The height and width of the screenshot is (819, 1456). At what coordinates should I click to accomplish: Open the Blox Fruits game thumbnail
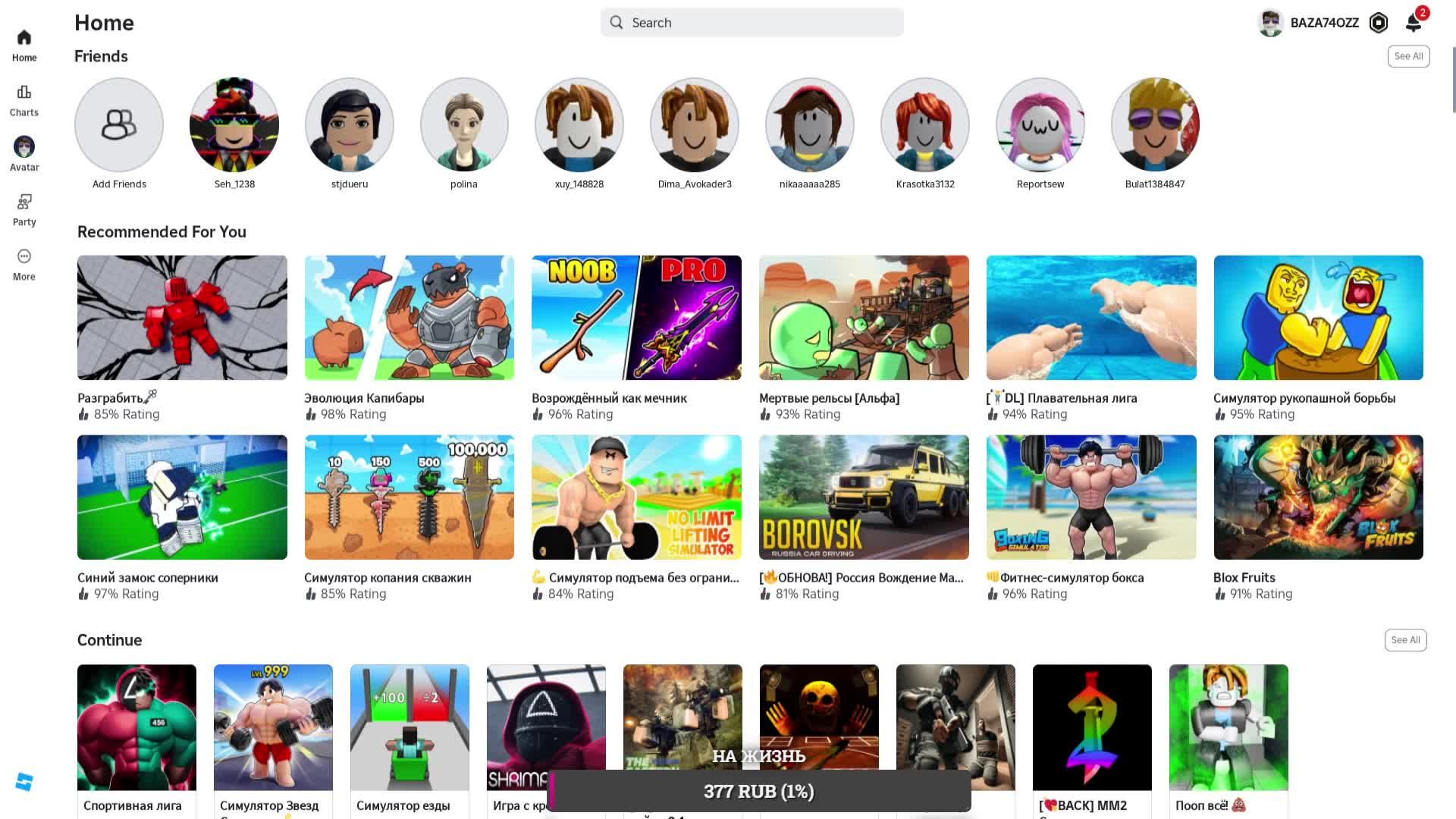1318,497
